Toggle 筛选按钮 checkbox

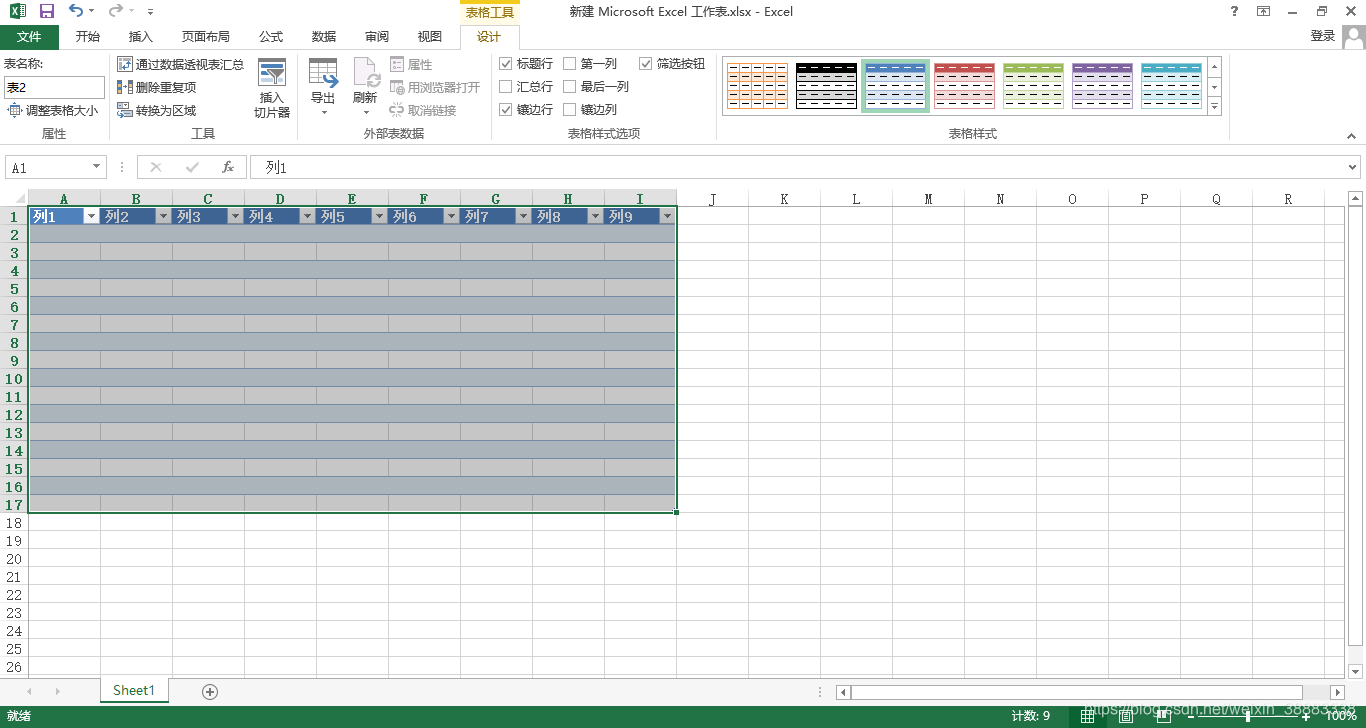[646, 64]
